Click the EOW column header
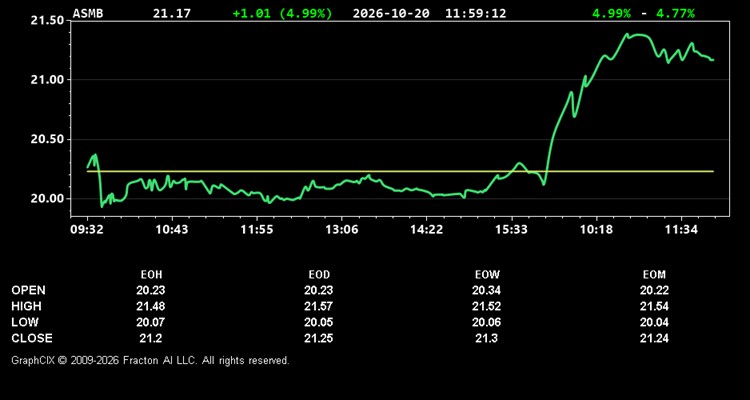The width and height of the screenshot is (750, 400). click(486, 275)
